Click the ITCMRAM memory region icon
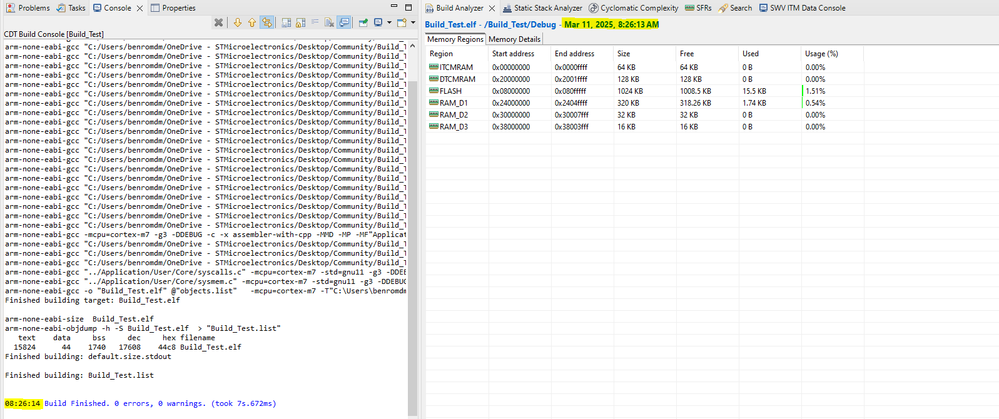 click(x=434, y=67)
